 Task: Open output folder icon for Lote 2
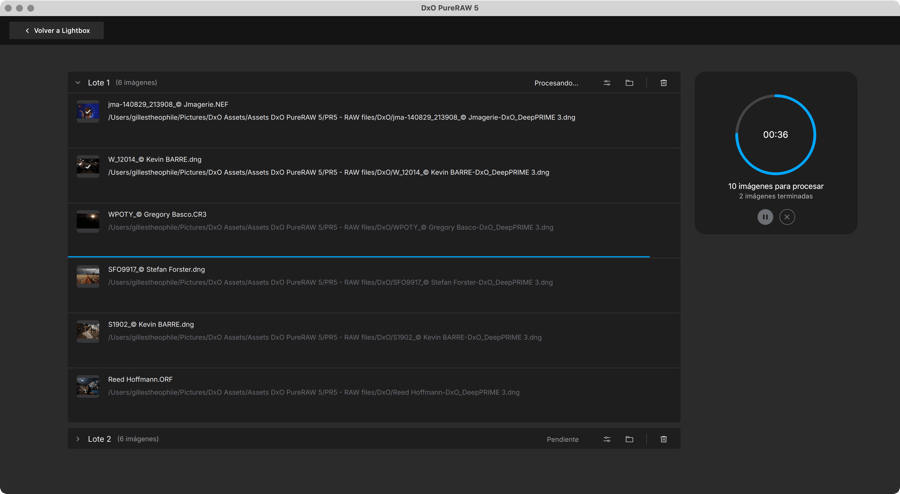(x=629, y=439)
